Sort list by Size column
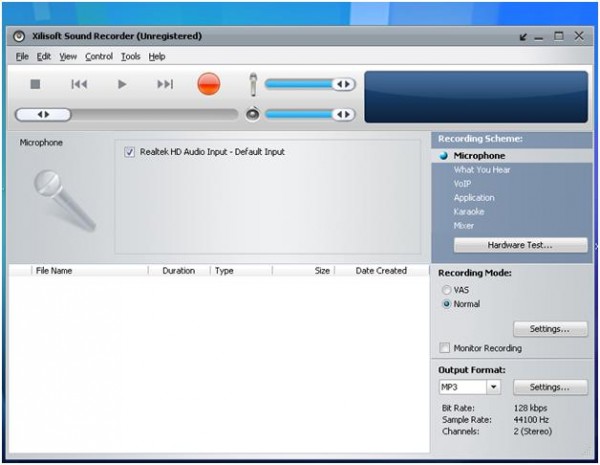600x465 pixels. 303,271
